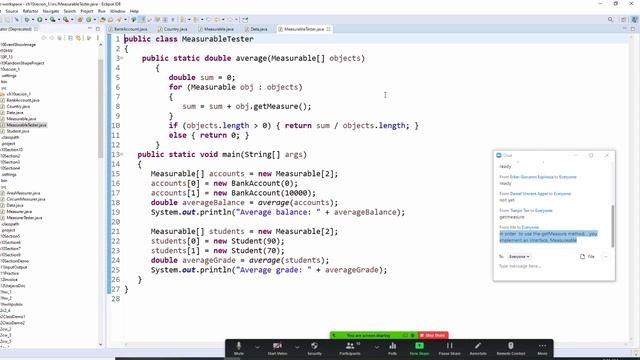Select BankAccount.java in Package Explorer
640x360 pixels.
pyautogui.click(x=23, y=100)
